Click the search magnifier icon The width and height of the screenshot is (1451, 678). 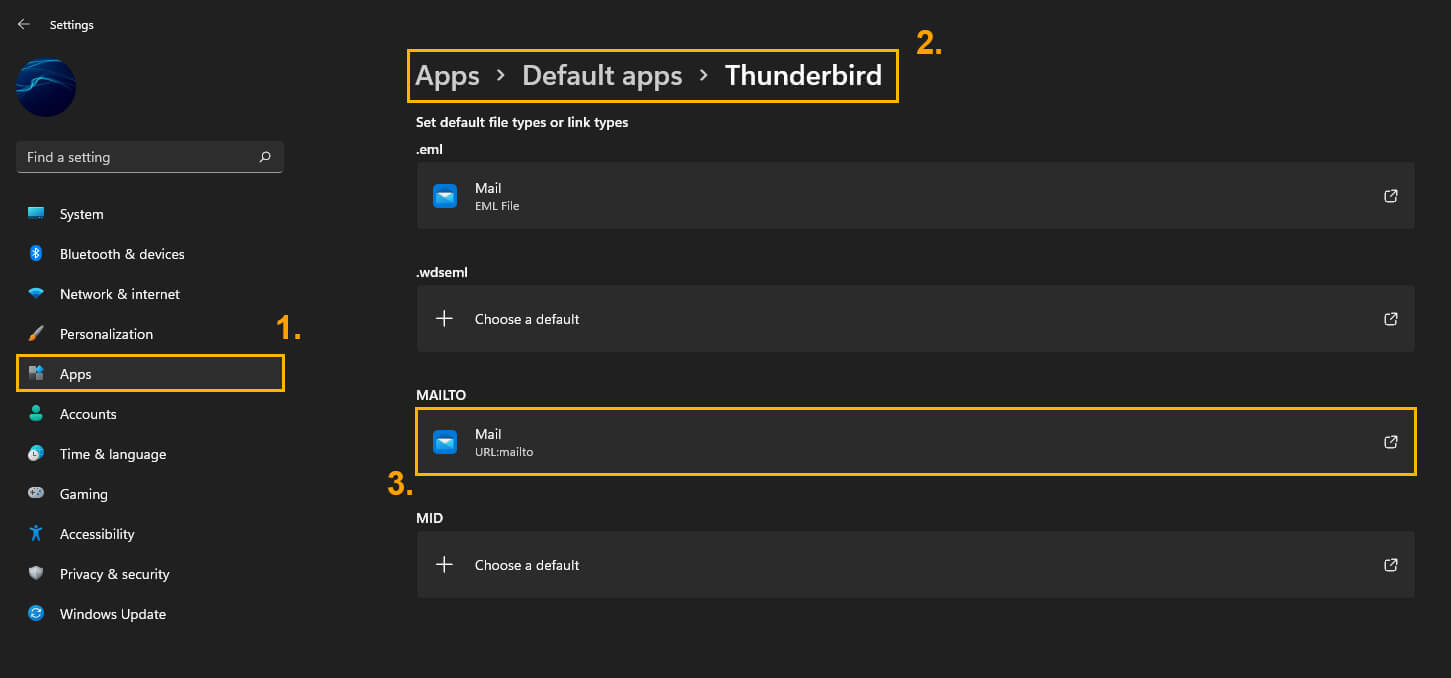[265, 157]
